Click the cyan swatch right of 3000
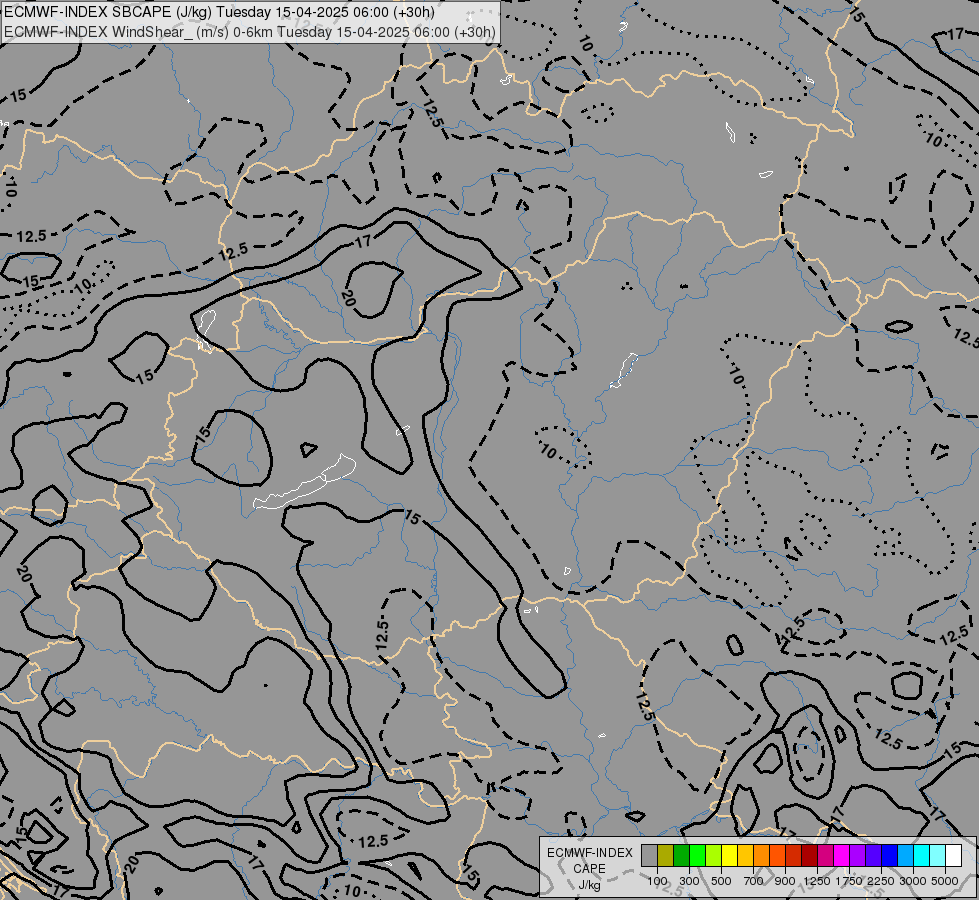Screen dimensions: 979x900 pos(922,855)
